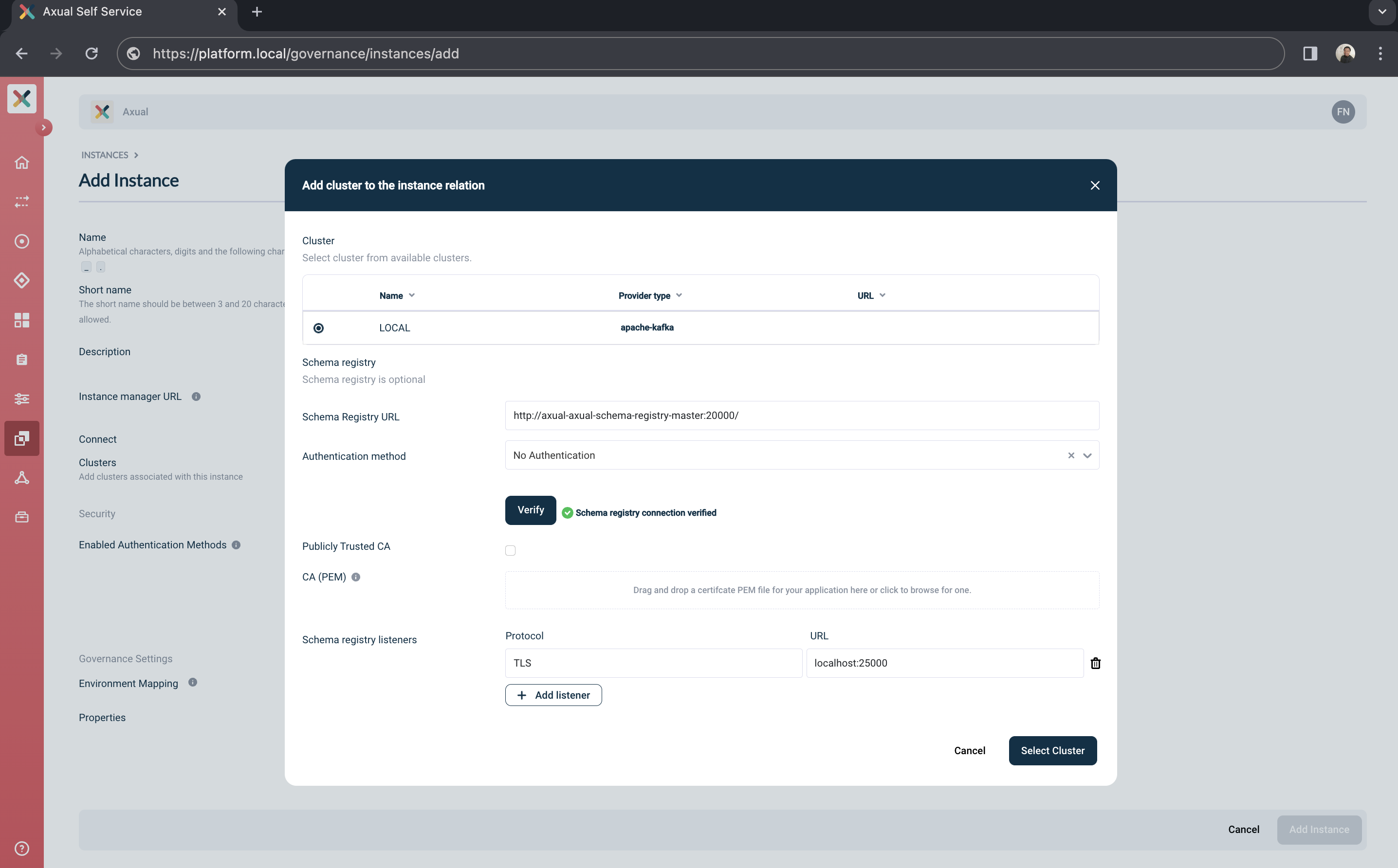Click the Select Cluster button

(1052, 750)
